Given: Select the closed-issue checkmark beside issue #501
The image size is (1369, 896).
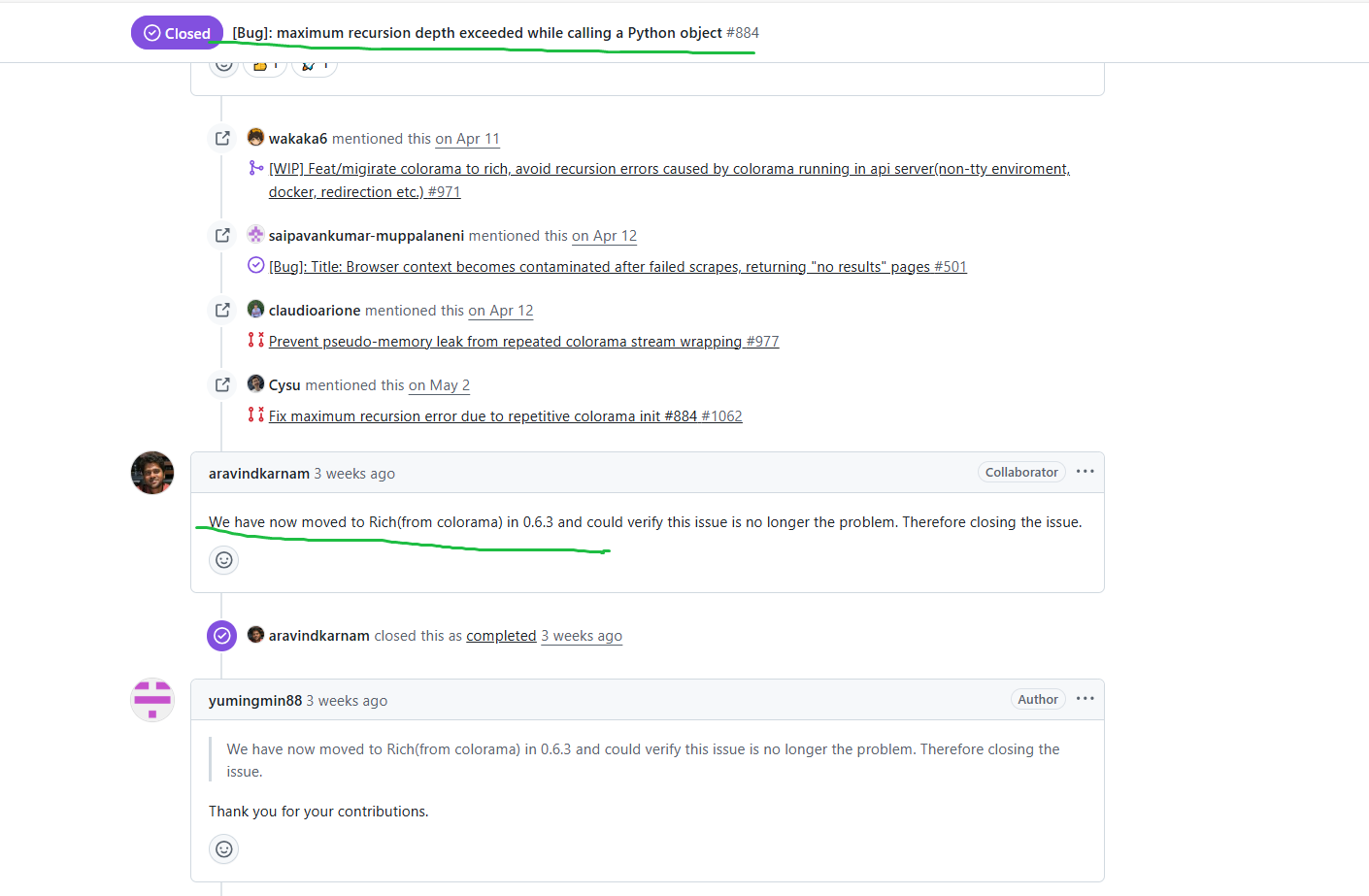Looking at the screenshot, I should click(255, 265).
